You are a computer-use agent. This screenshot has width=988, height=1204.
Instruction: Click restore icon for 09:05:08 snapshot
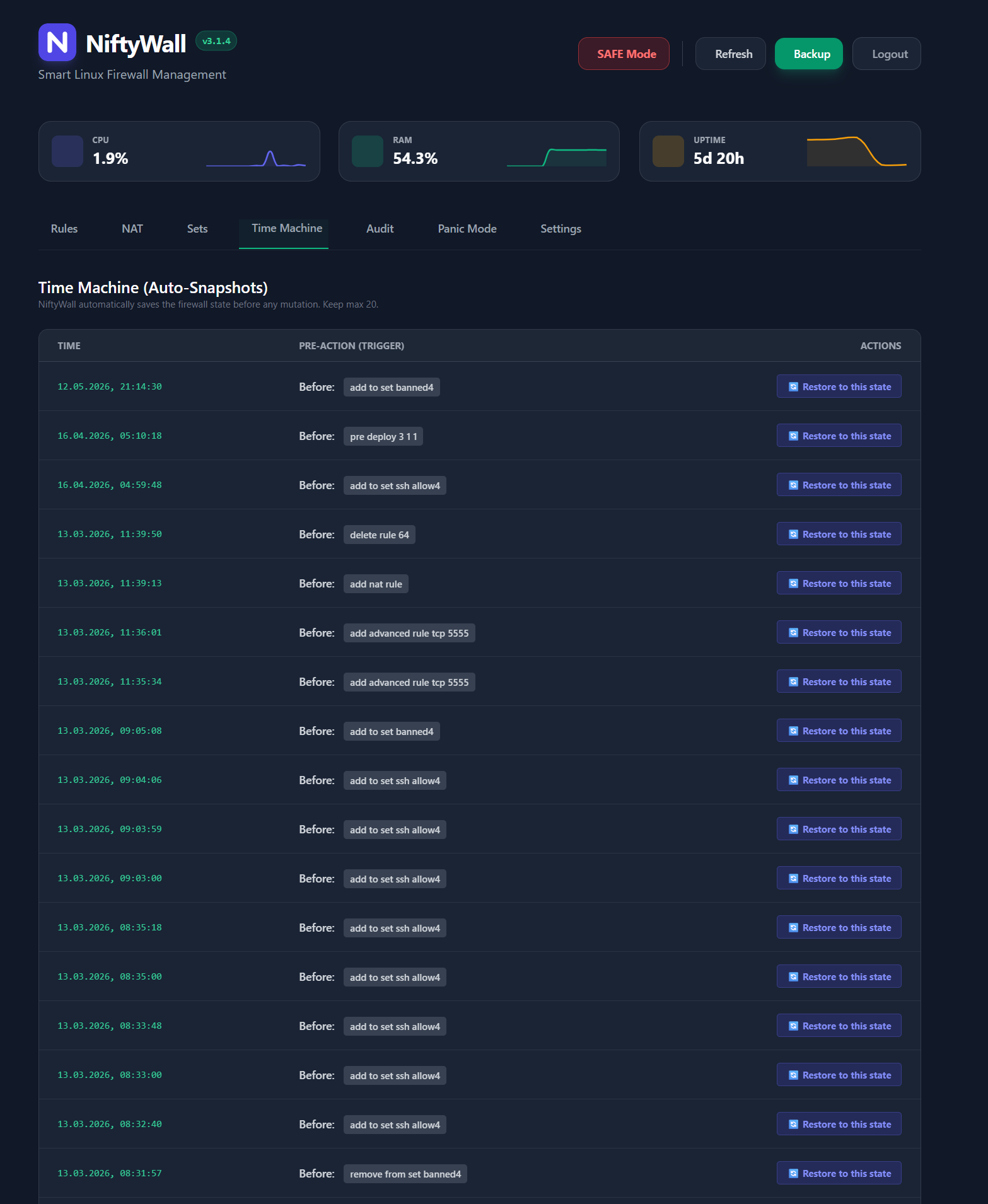(x=793, y=731)
